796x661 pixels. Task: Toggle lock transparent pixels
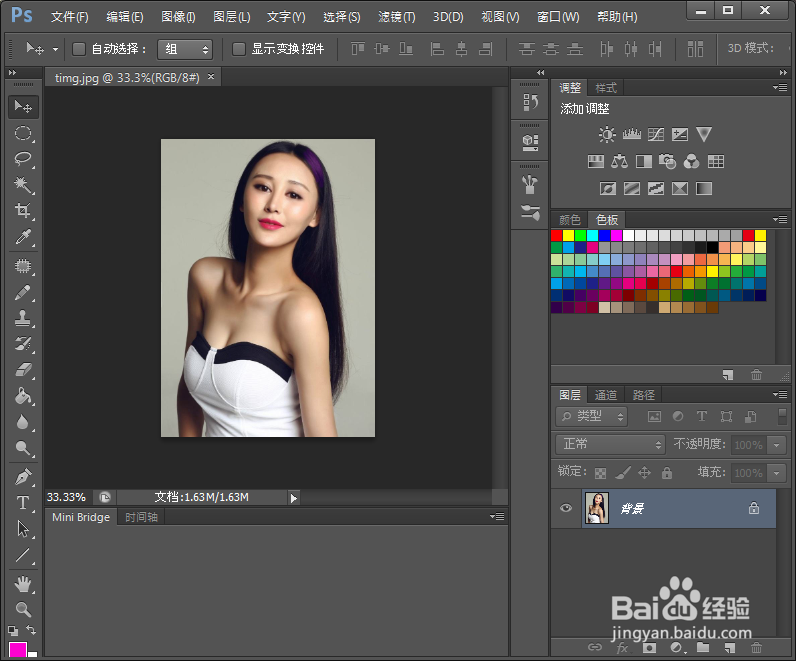pyautogui.click(x=600, y=473)
